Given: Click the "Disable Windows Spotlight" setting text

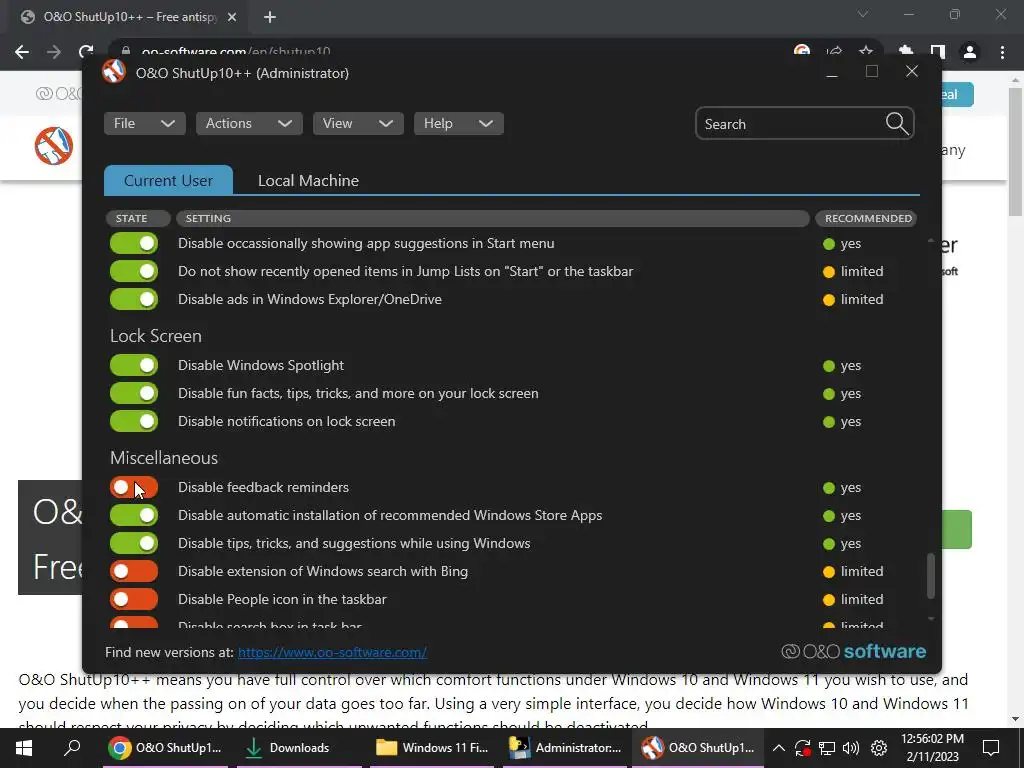Looking at the screenshot, I should pos(261,366).
